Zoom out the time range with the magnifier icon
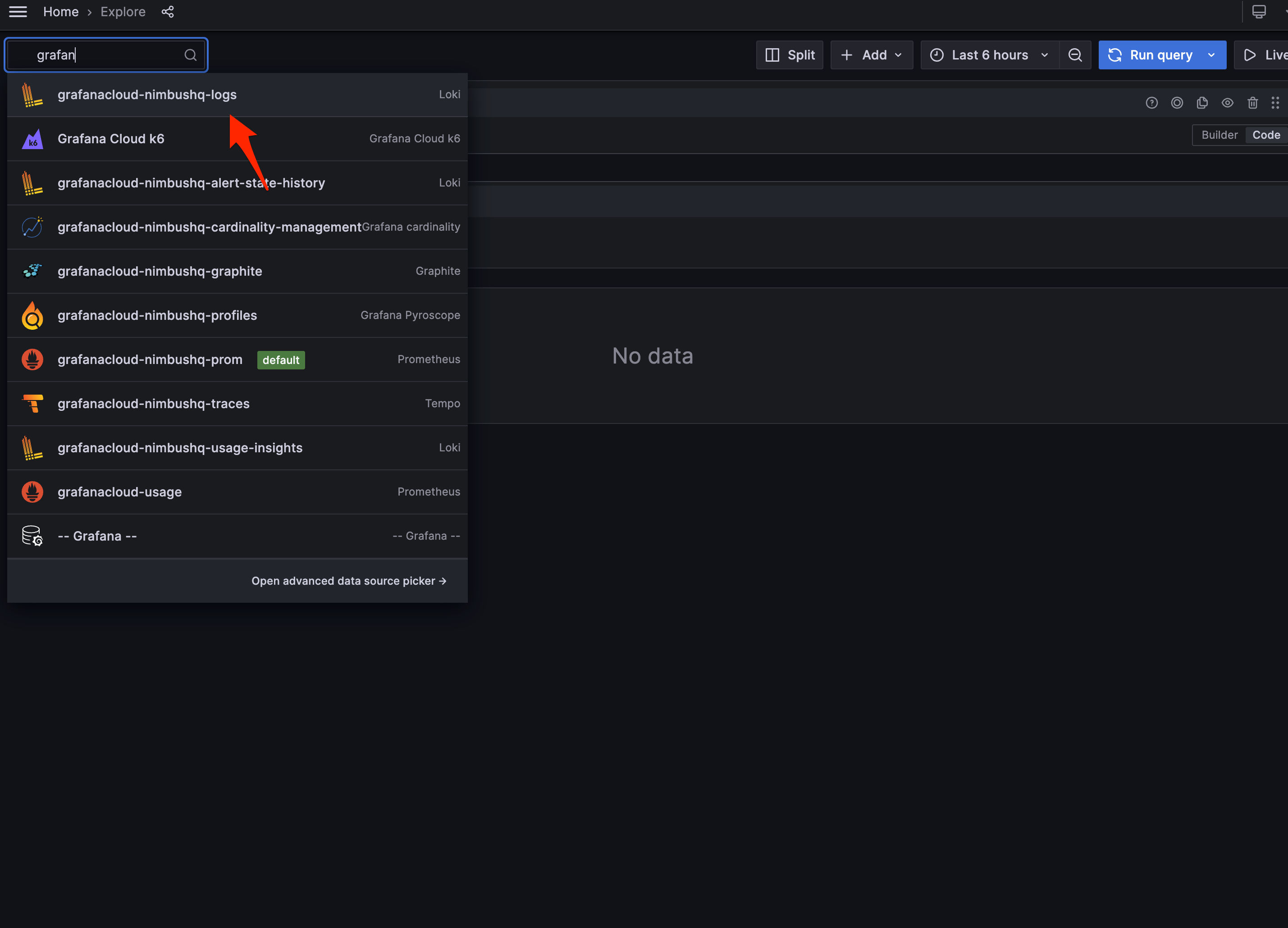This screenshot has width=1288, height=928. click(x=1075, y=55)
